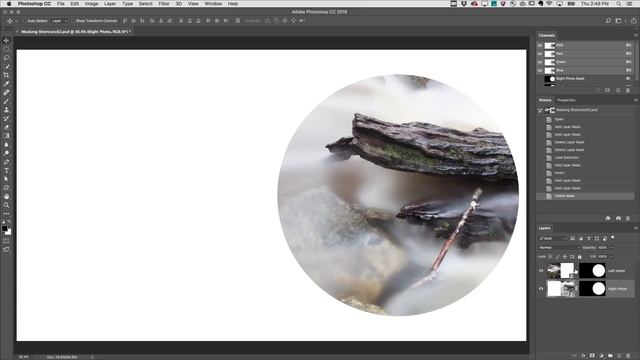Enable Auto-Select checkbox
This screenshot has height=360, width=640.
pyautogui.click(x=24, y=21)
